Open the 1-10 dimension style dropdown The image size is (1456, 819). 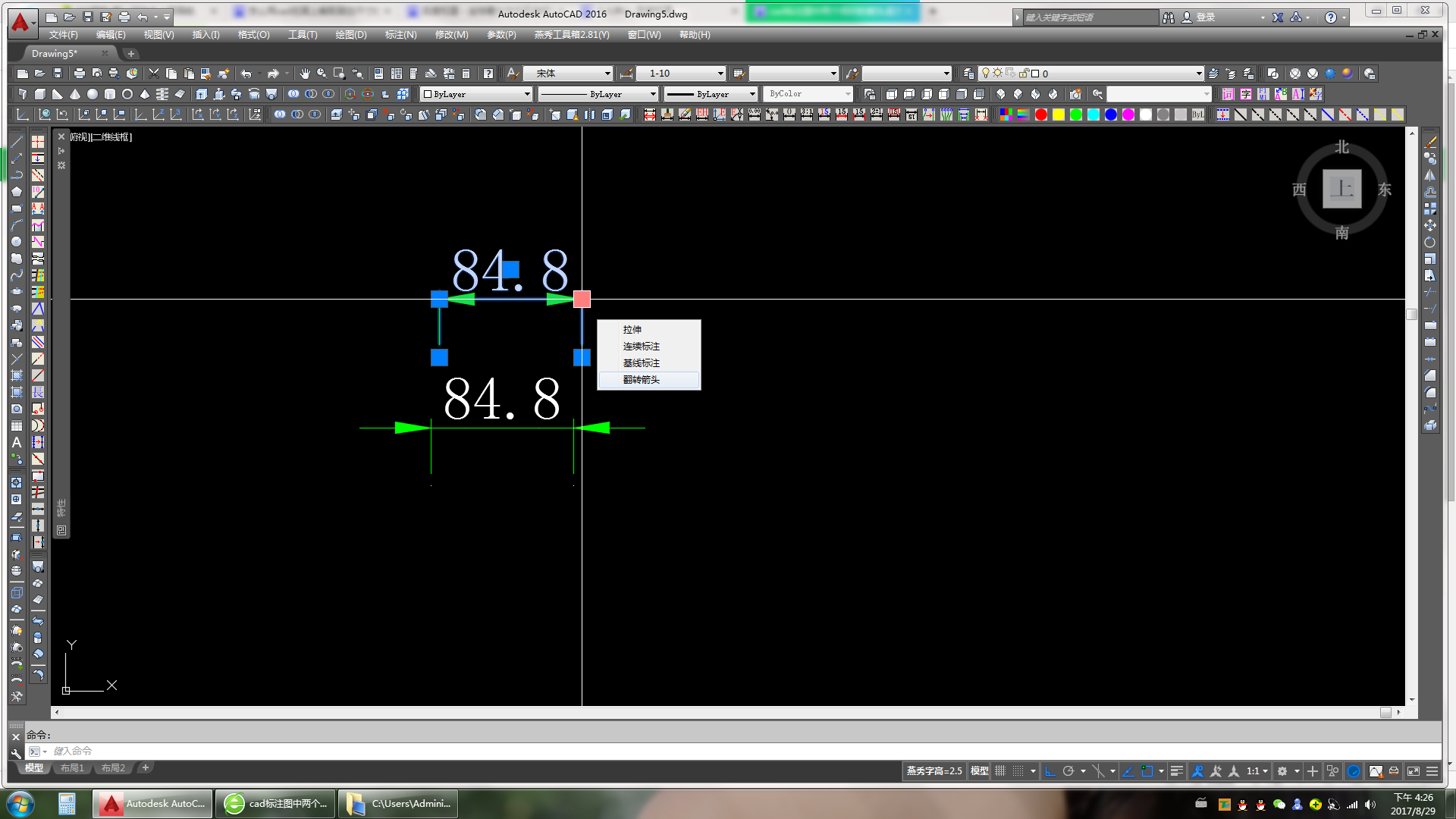[720, 74]
